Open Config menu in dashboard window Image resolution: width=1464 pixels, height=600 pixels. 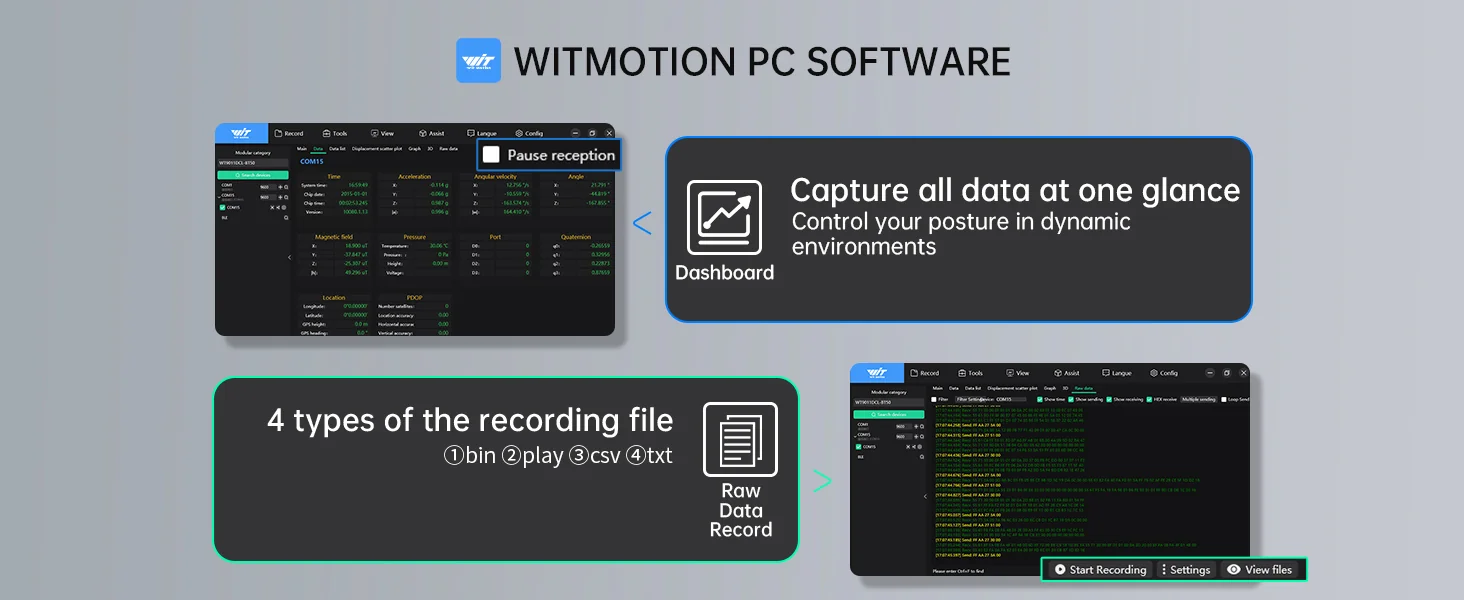pos(529,133)
